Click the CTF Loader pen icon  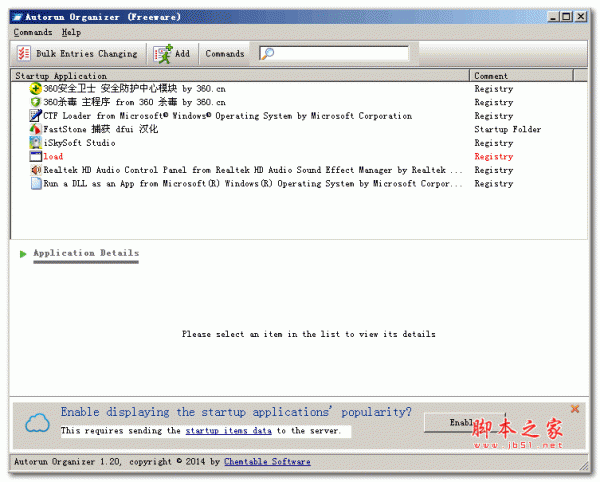pyautogui.click(x=35, y=116)
